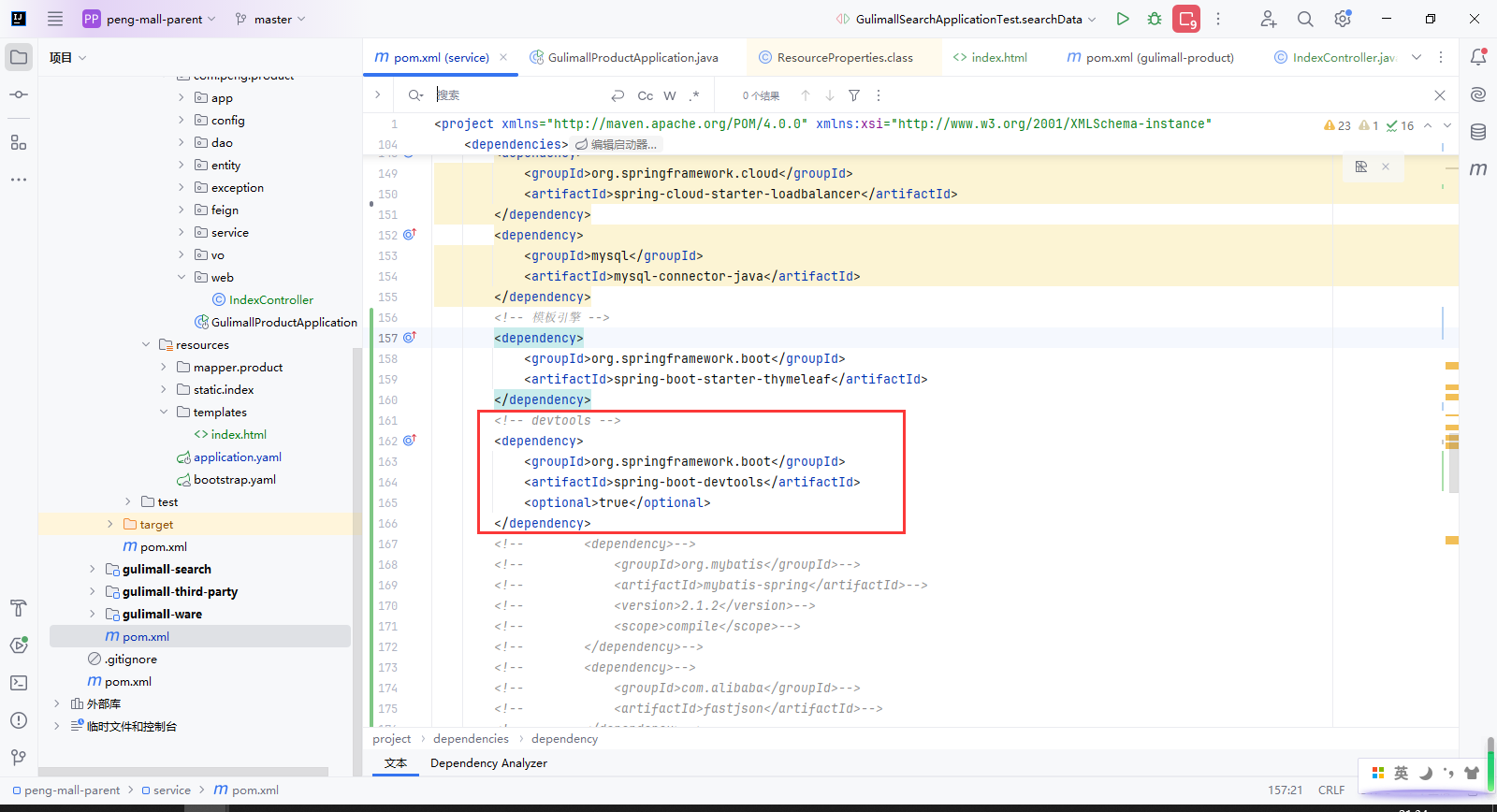Viewport: 1497px width, 812px height.
Task: Collapse the resources folder
Action: coord(146,344)
